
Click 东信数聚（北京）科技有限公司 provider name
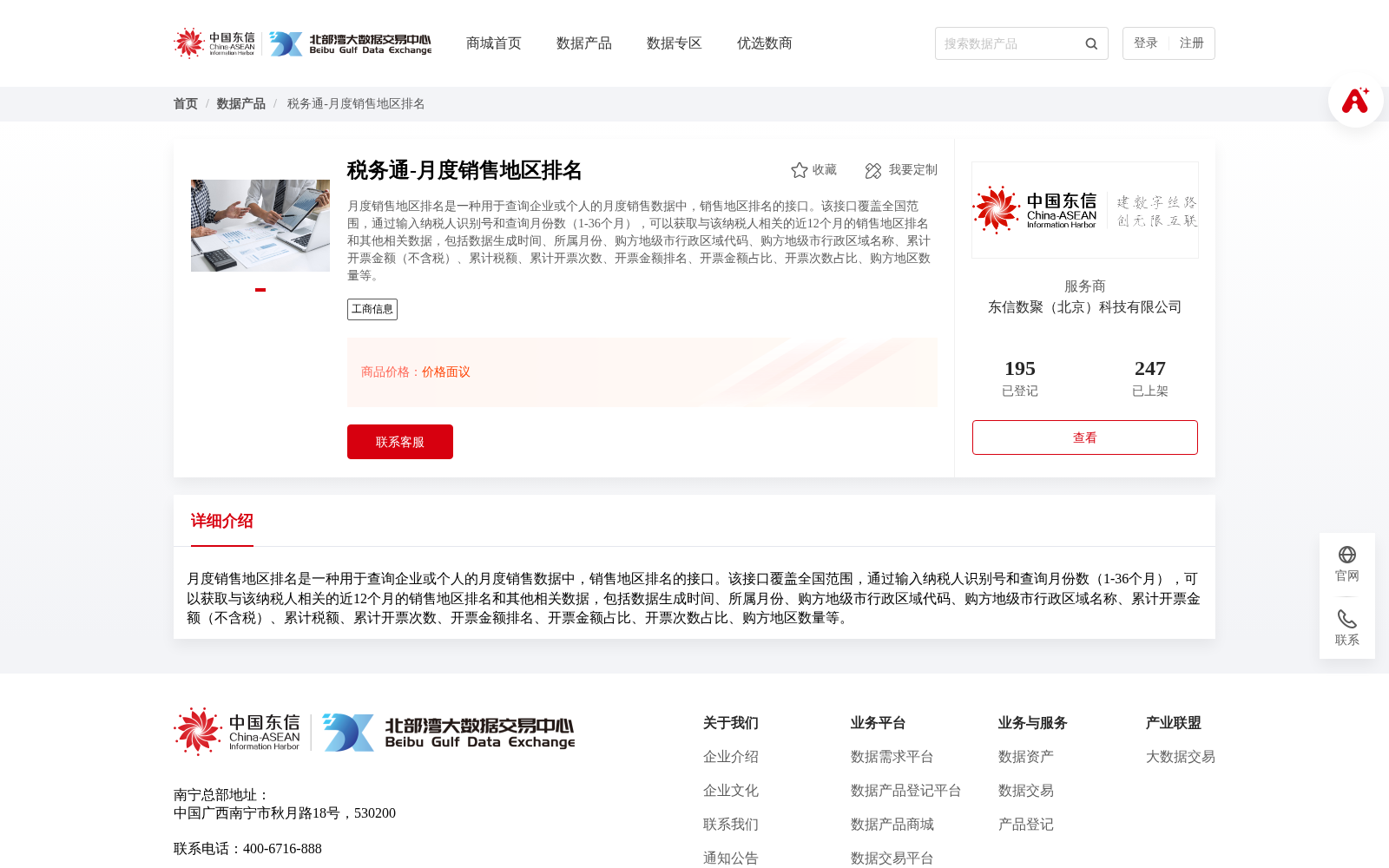click(x=1085, y=307)
